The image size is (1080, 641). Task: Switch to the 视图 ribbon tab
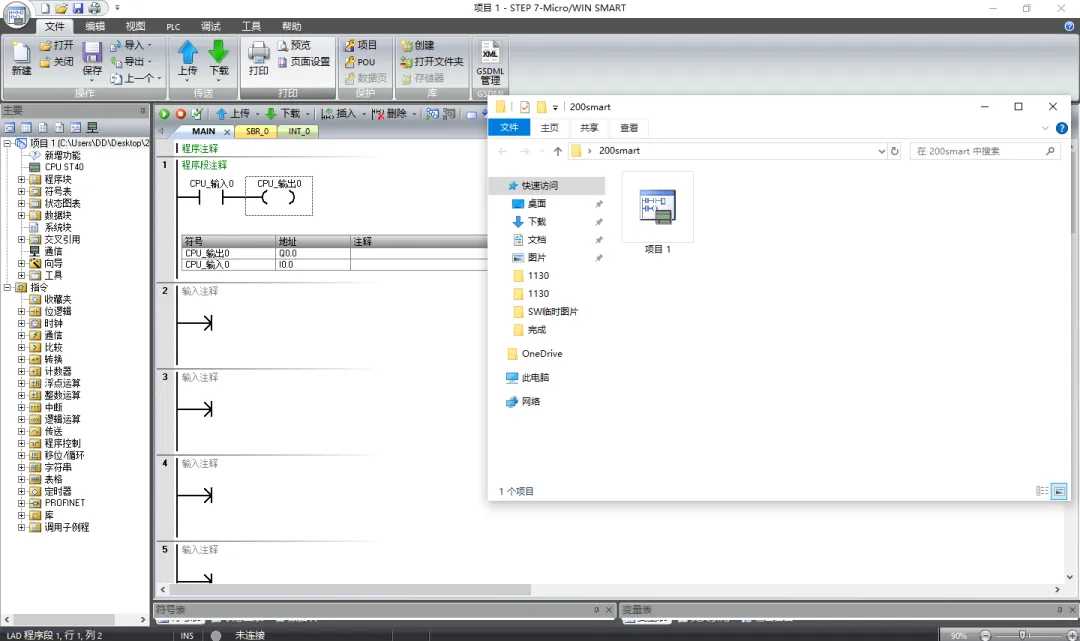[135, 26]
